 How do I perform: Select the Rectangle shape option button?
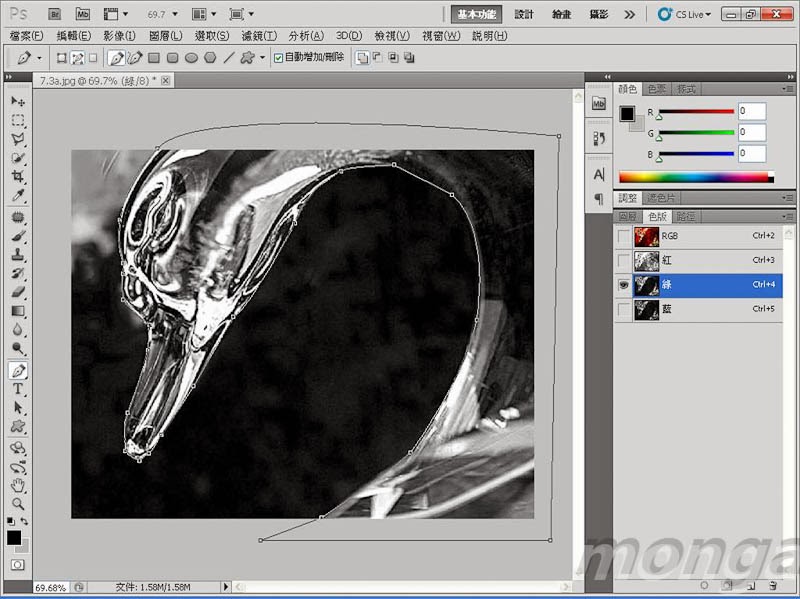tap(154, 58)
